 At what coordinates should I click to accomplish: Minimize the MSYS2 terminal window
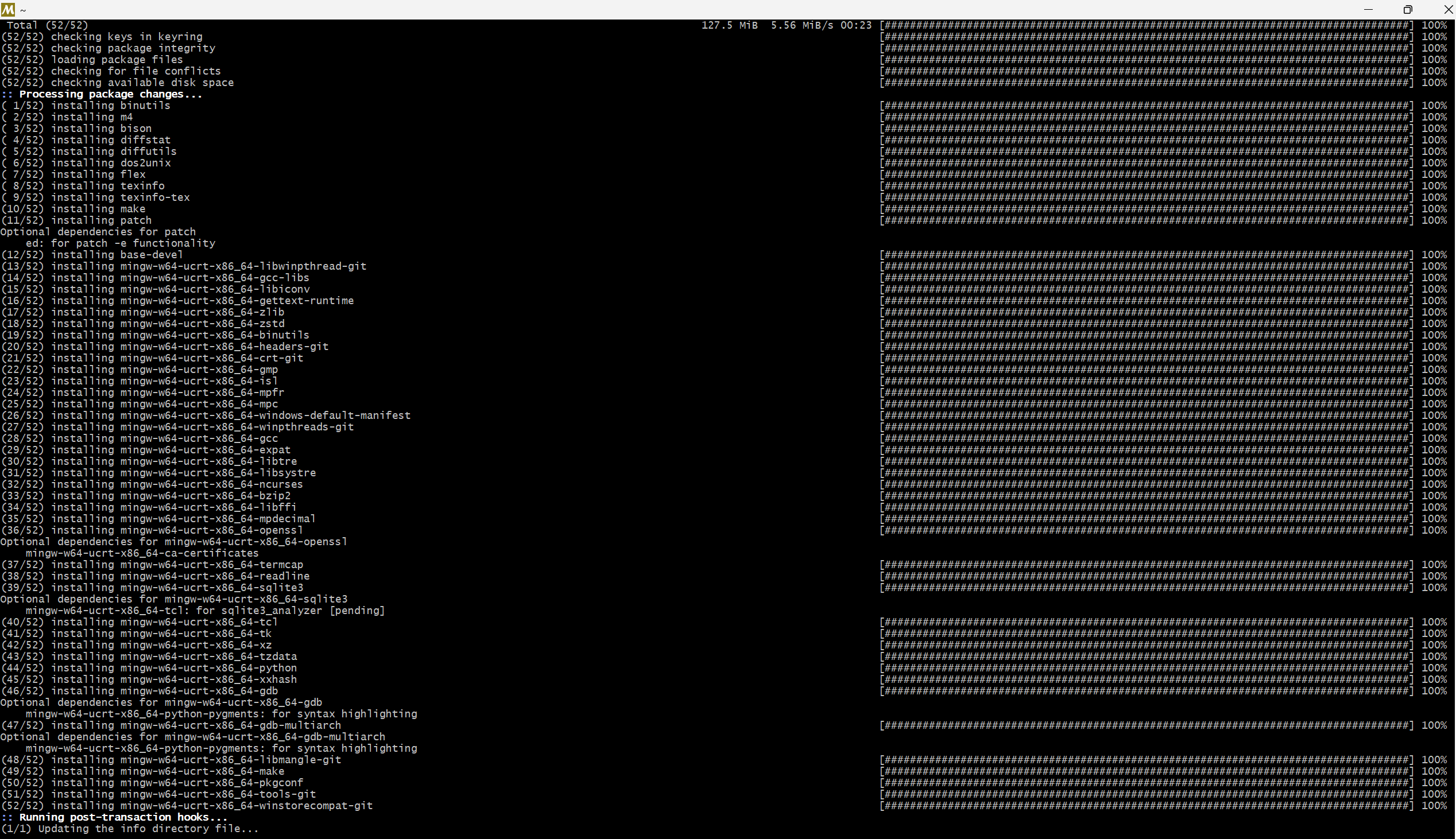(1369, 9)
